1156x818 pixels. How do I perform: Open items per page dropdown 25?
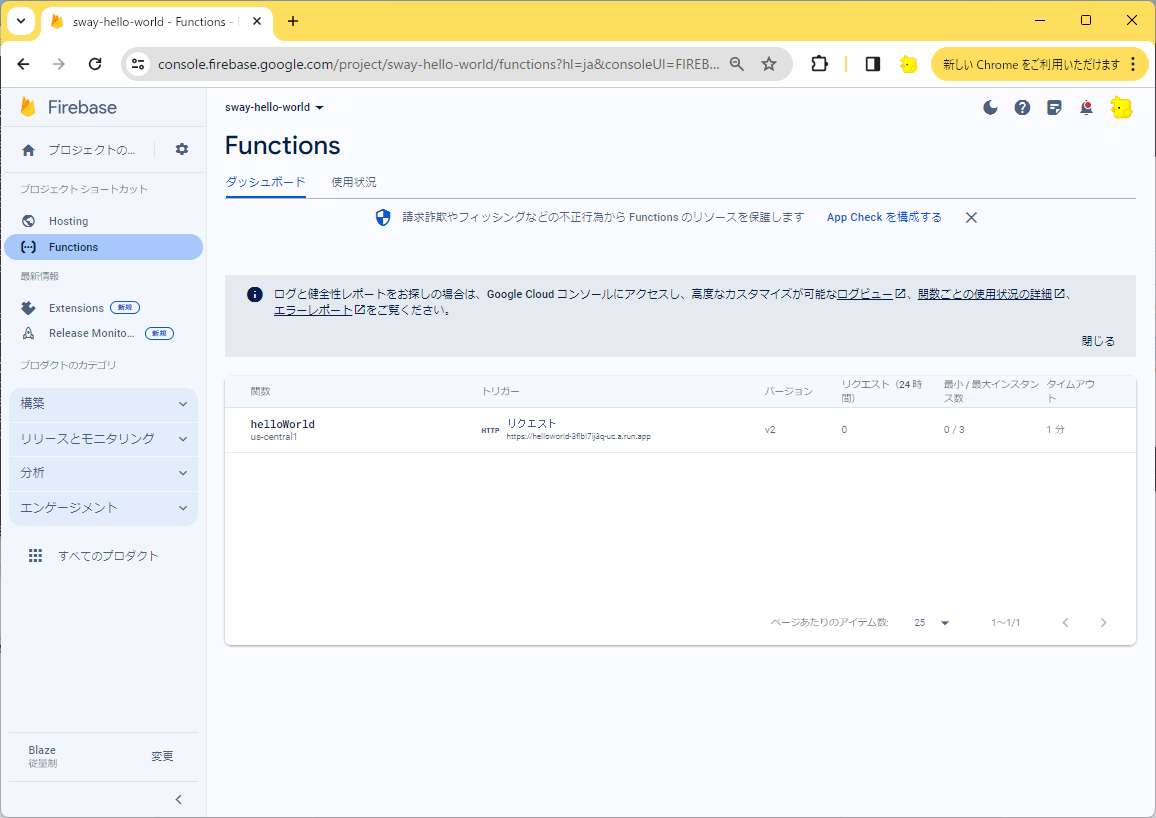click(931, 623)
